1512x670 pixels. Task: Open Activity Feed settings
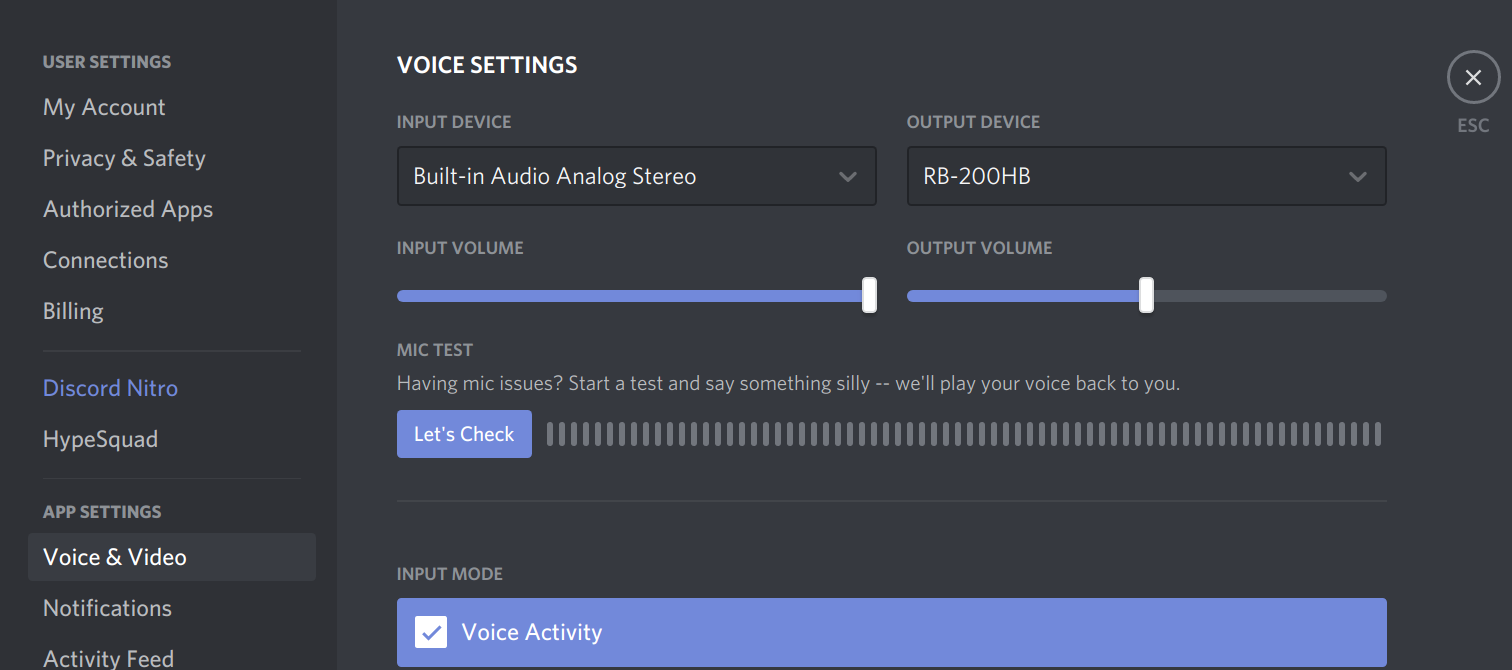click(108, 658)
